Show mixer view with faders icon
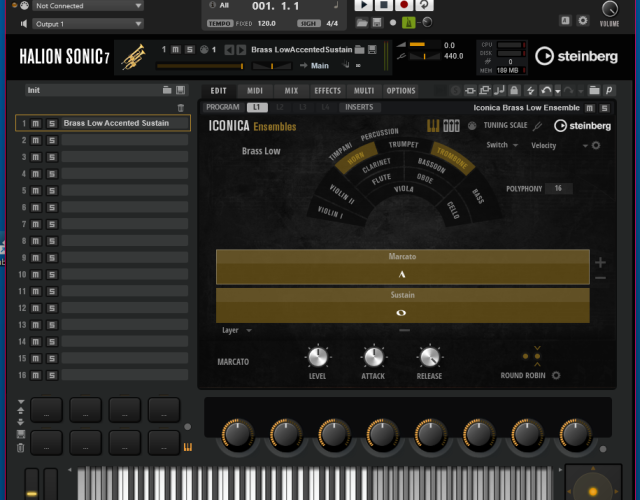 click(451, 126)
